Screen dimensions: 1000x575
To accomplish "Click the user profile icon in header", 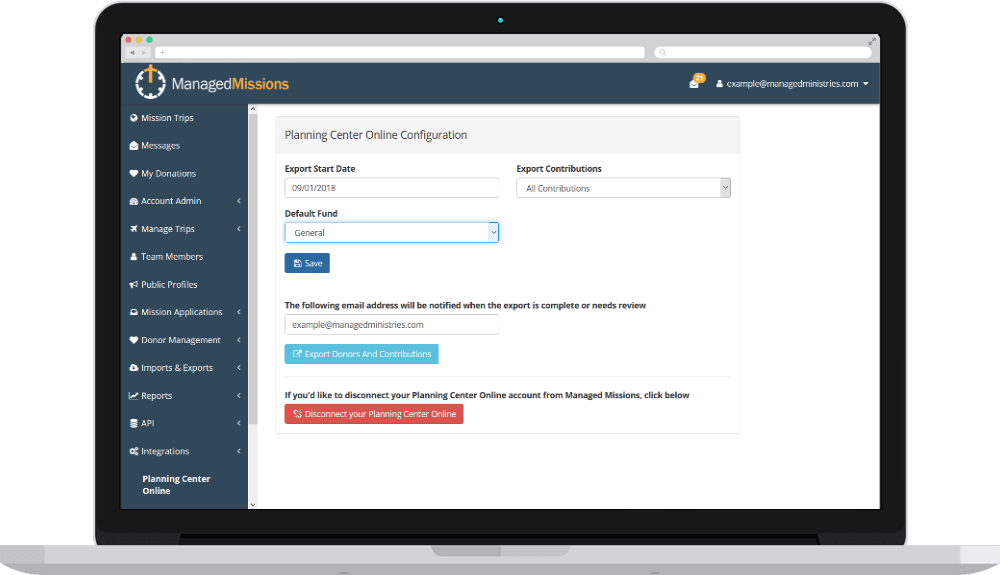I will tap(719, 84).
